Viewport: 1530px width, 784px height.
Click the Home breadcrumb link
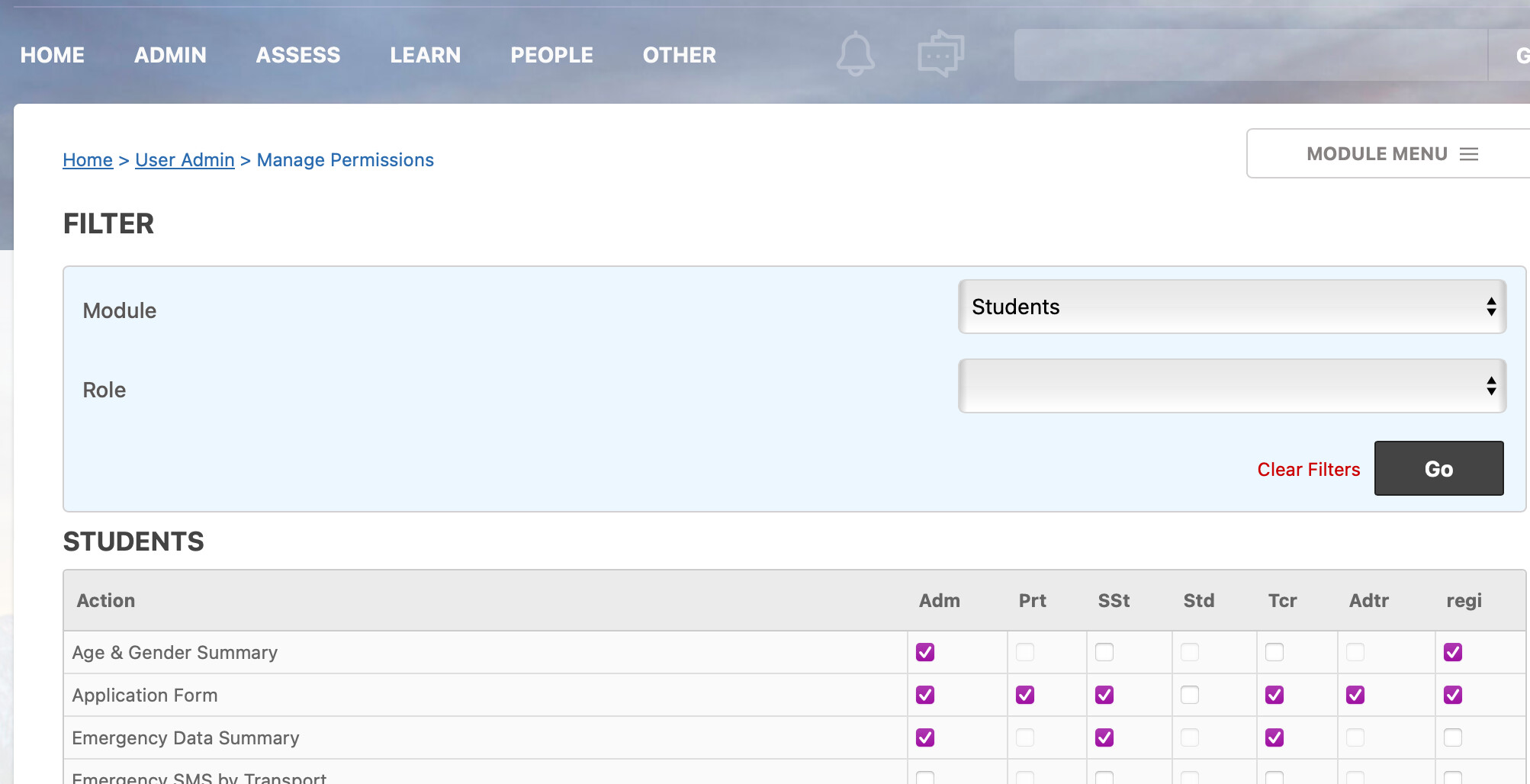click(88, 160)
